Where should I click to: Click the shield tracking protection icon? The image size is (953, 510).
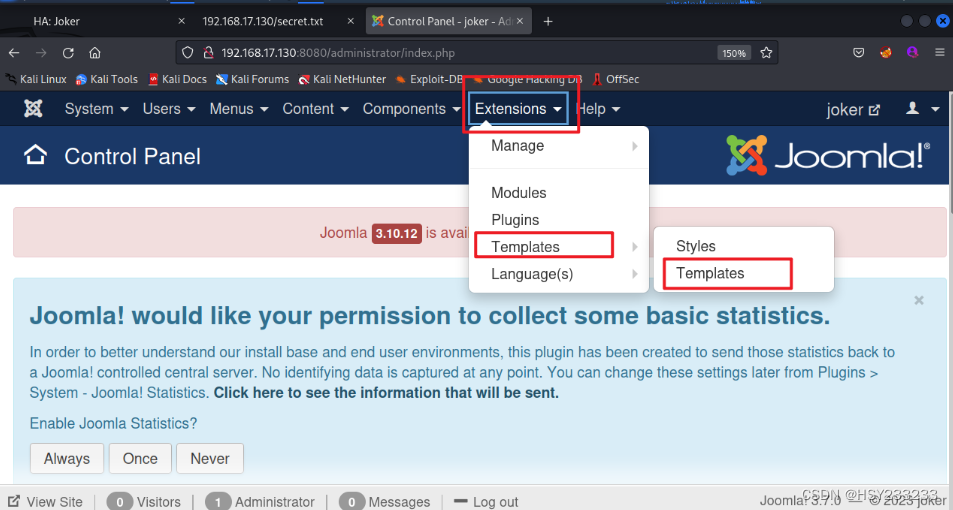click(188, 53)
